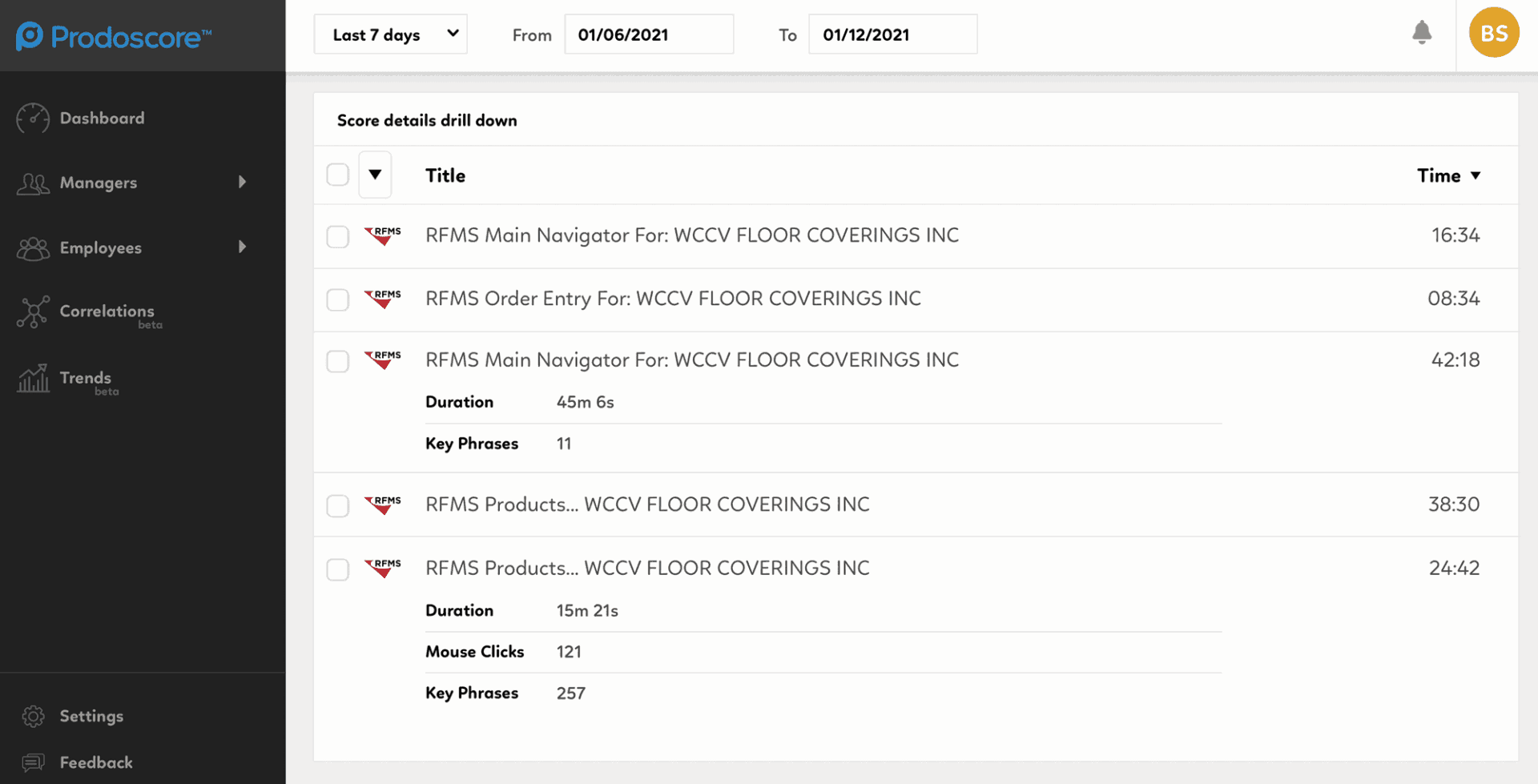Click the Managers people icon
The height and width of the screenshot is (784, 1538).
33,183
